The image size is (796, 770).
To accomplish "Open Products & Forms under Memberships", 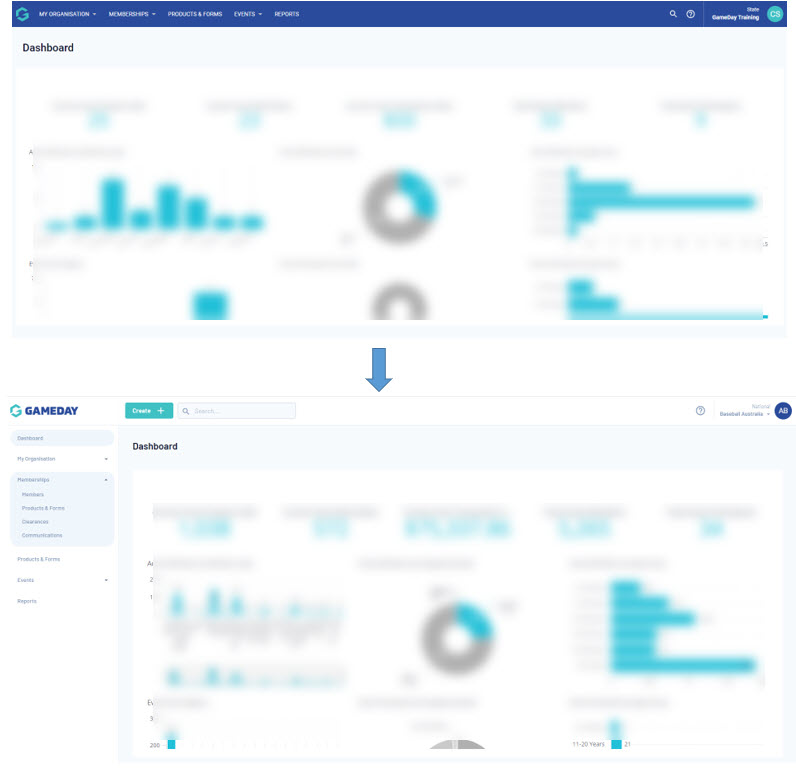I will pos(43,508).
